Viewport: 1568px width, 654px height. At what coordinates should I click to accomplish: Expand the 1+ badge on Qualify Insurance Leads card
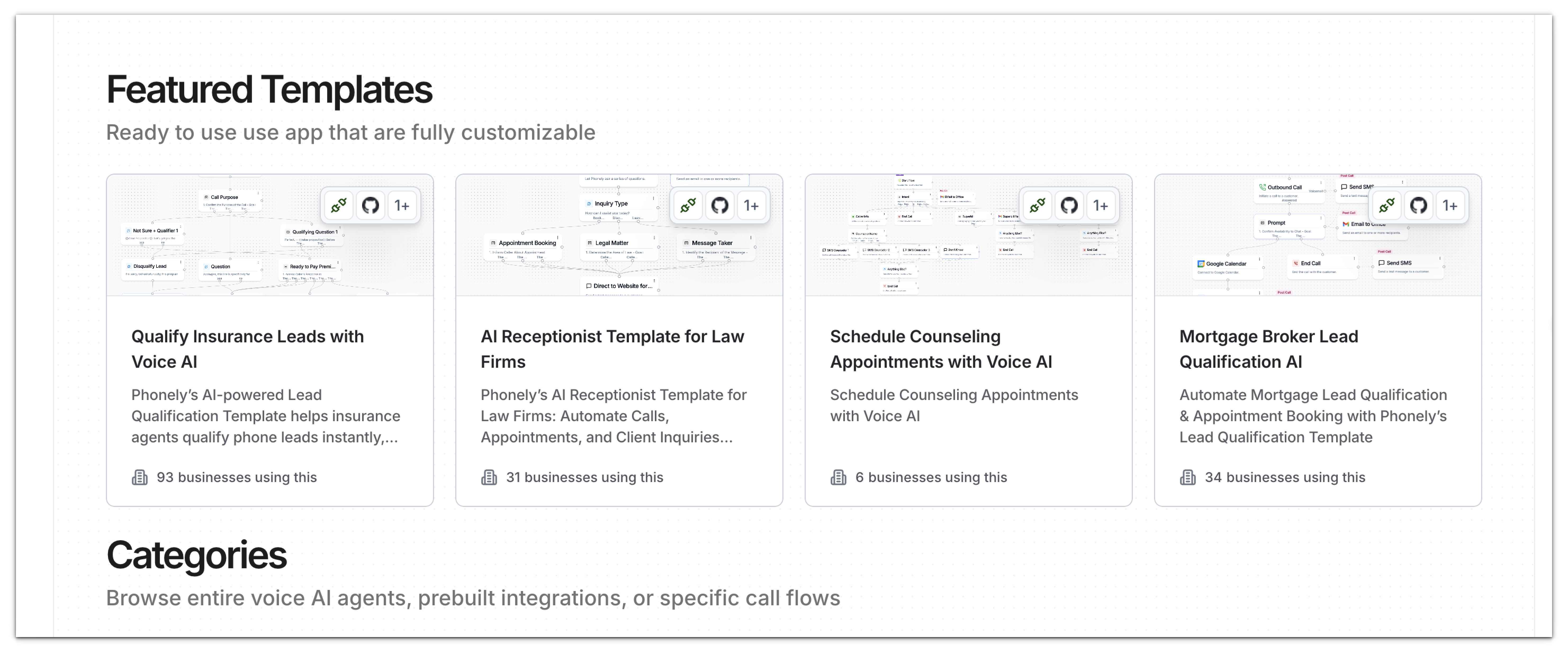[402, 206]
